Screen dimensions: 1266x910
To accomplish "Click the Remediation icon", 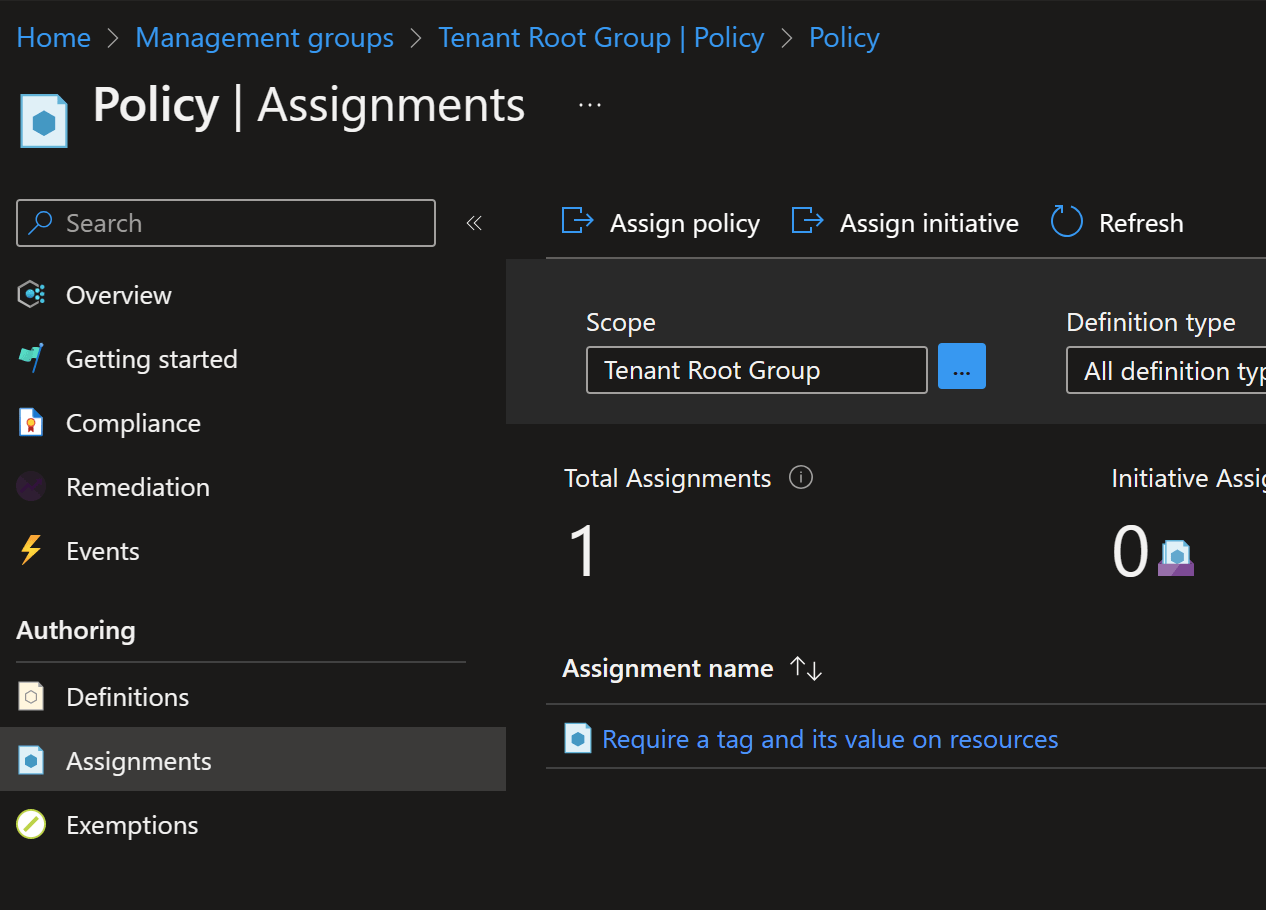I will tap(31, 486).
